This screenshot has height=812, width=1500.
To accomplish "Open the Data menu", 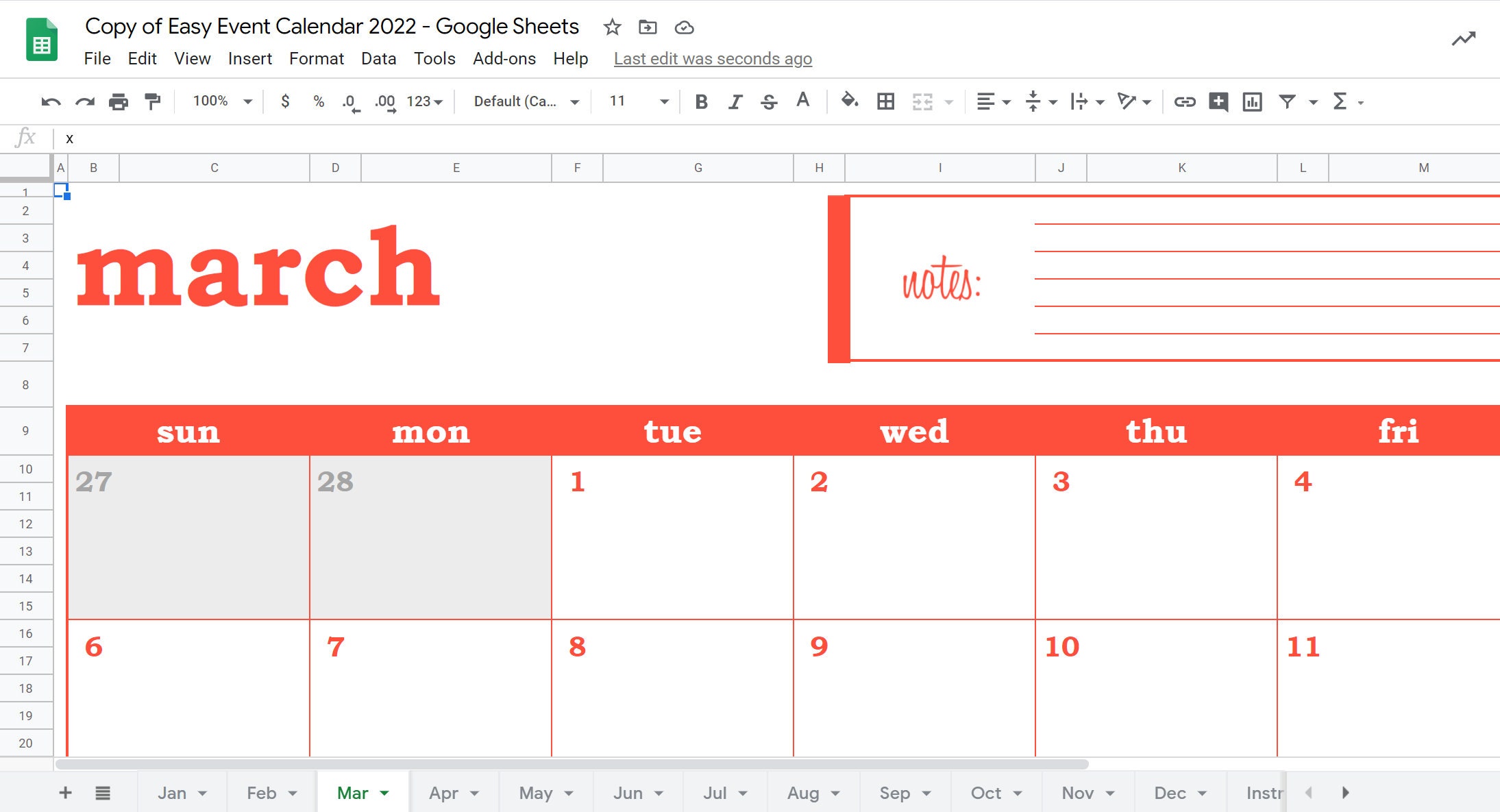I will click(x=378, y=59).
